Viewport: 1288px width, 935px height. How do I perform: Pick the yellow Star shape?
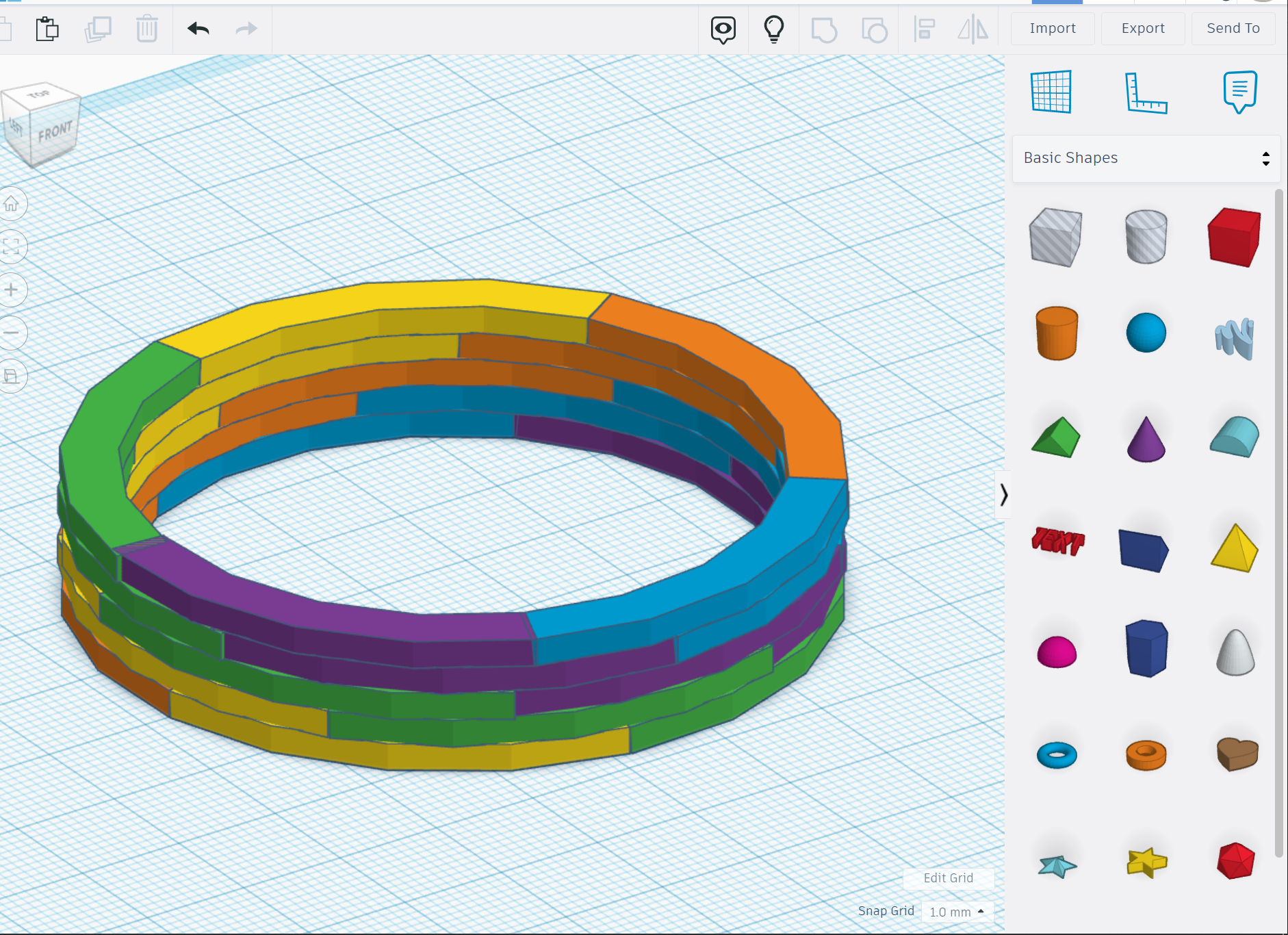(1146, 862)
